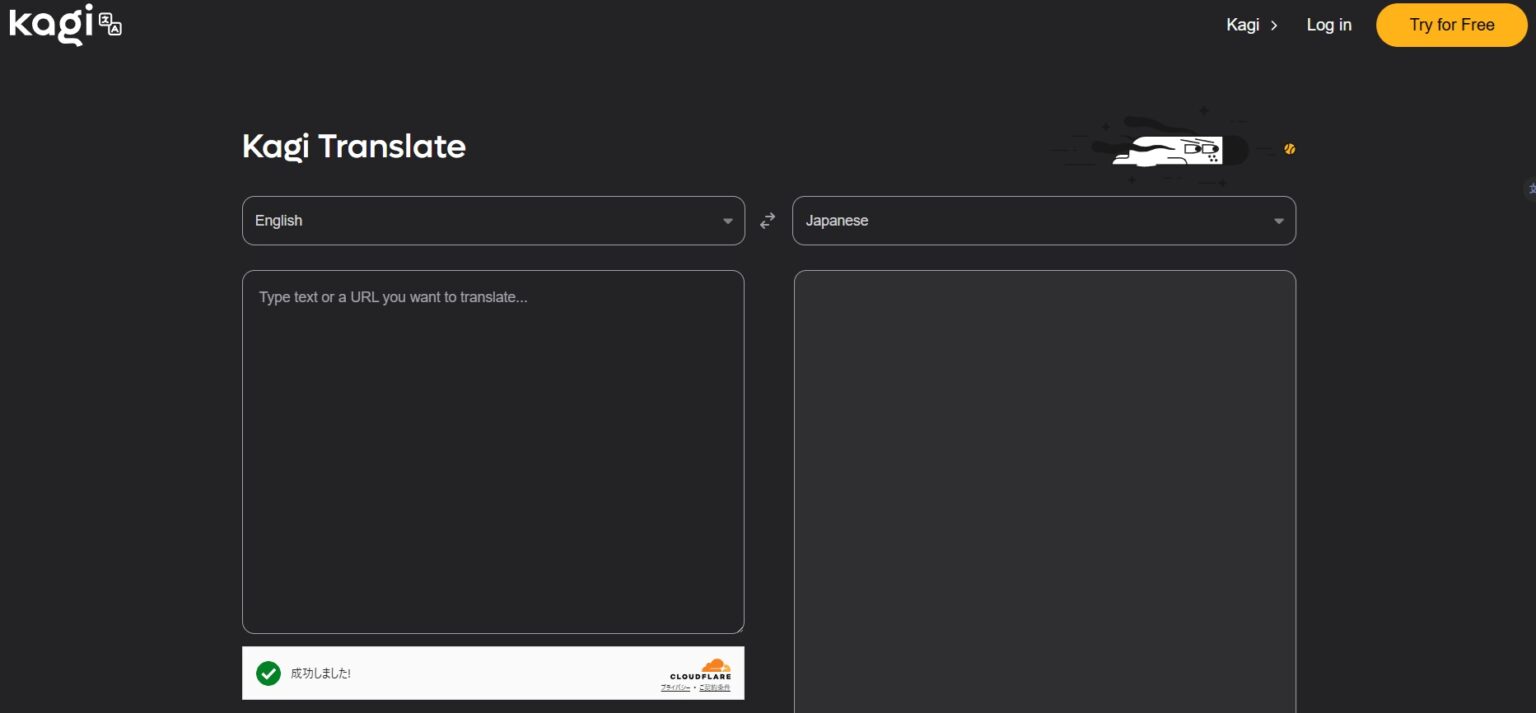Open the Japanese target language dropdown
Screen dimensions: 1536x713
click(1030, 221)
